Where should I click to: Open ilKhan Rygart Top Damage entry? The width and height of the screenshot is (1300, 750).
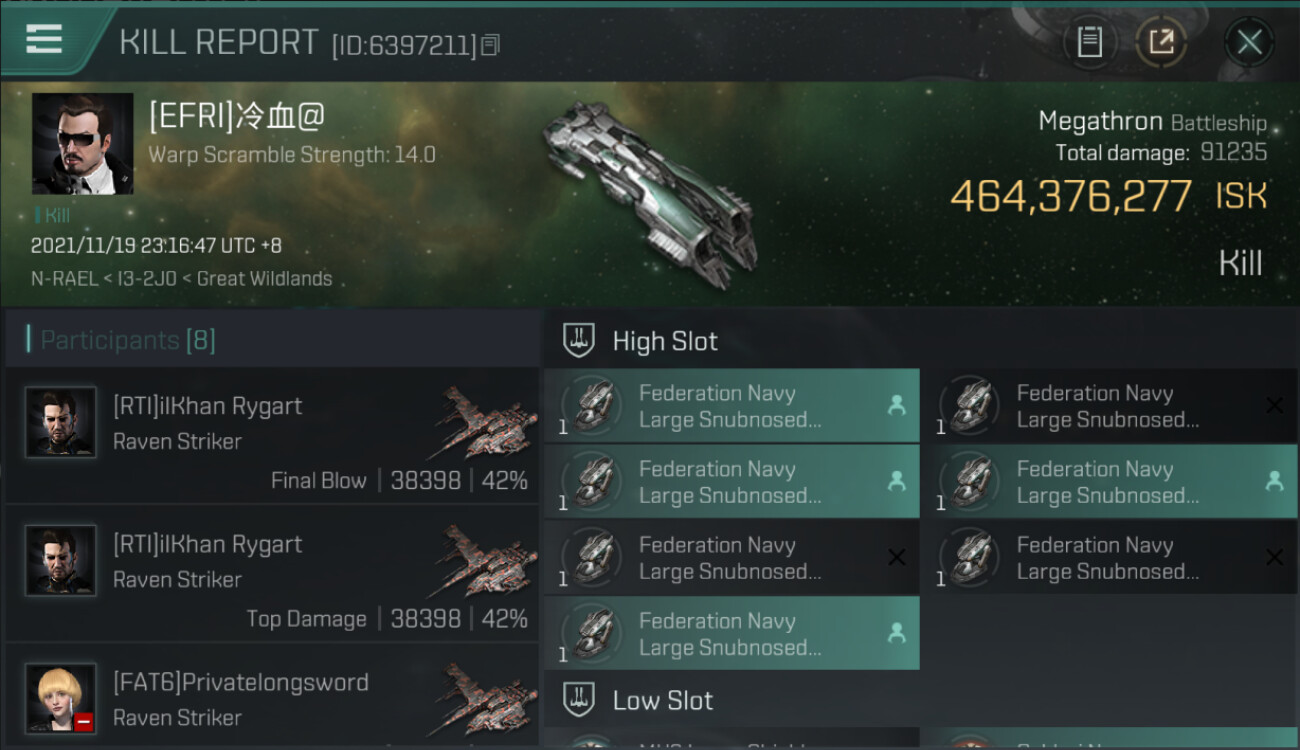[271, 573]
